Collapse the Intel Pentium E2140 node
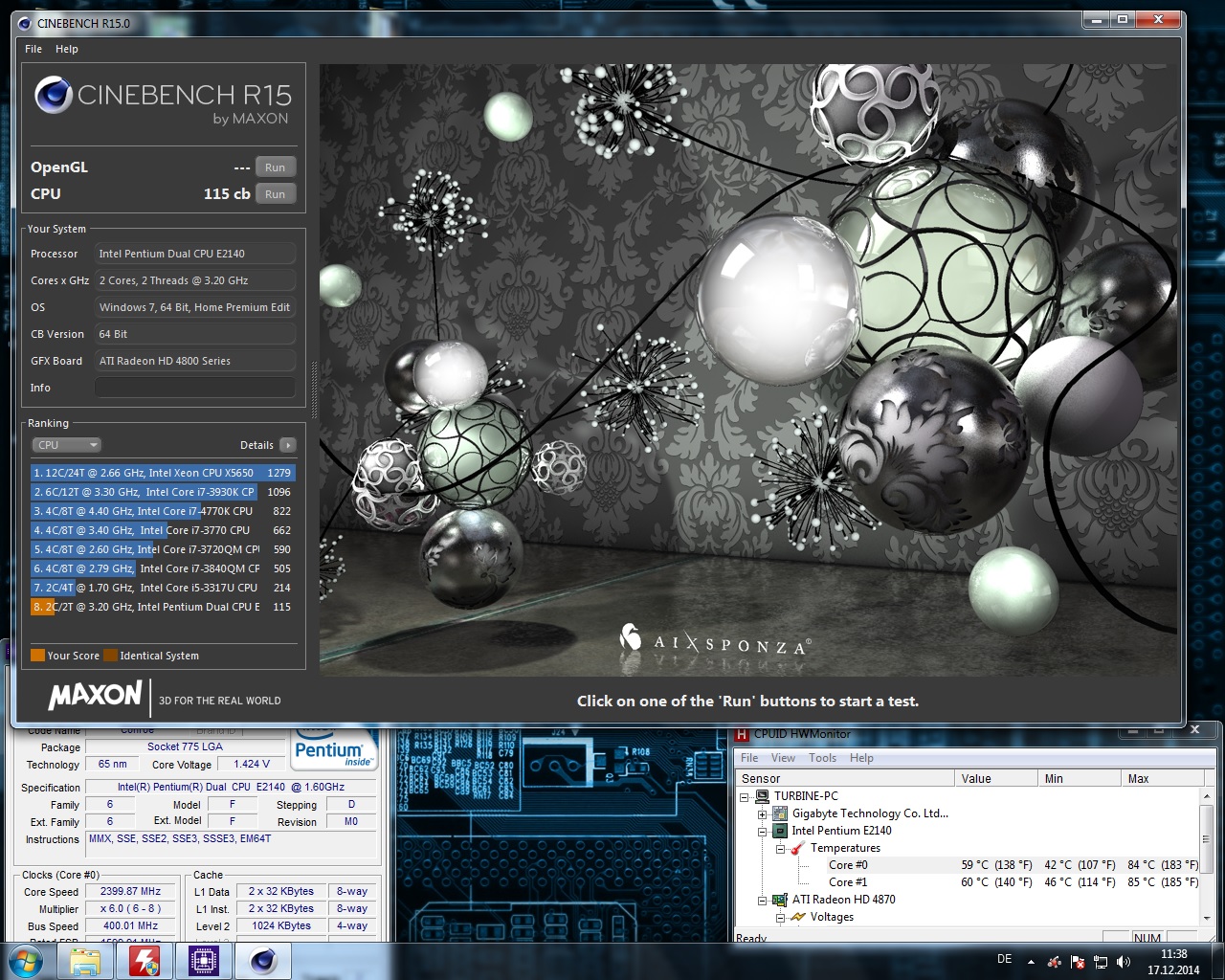This screenshot has height=980, width=1225. click(x=763, y=832)
